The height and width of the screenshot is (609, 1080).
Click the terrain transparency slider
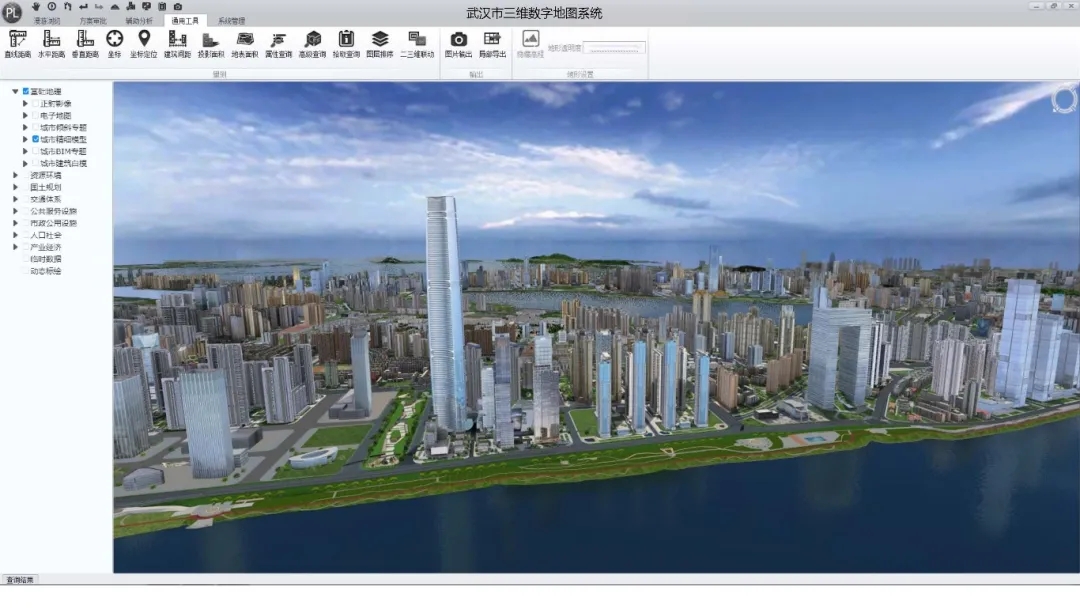coord(614,47)
